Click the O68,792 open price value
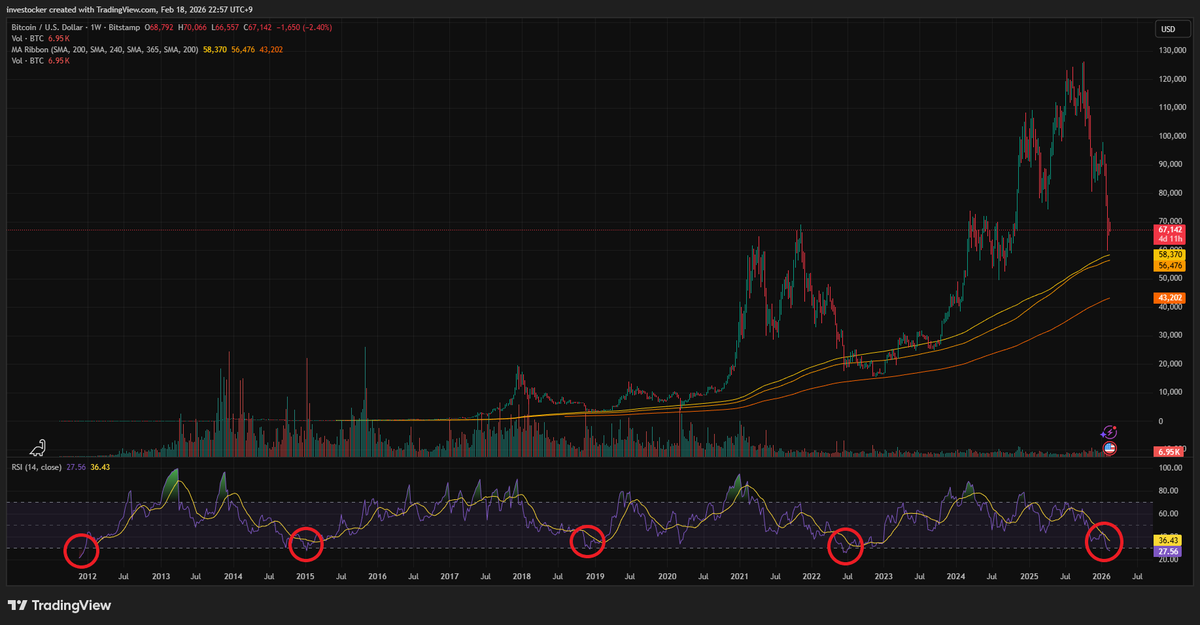Image resolution: width=1200 pixels, height=625 pixels. click(x=160, y=28)
